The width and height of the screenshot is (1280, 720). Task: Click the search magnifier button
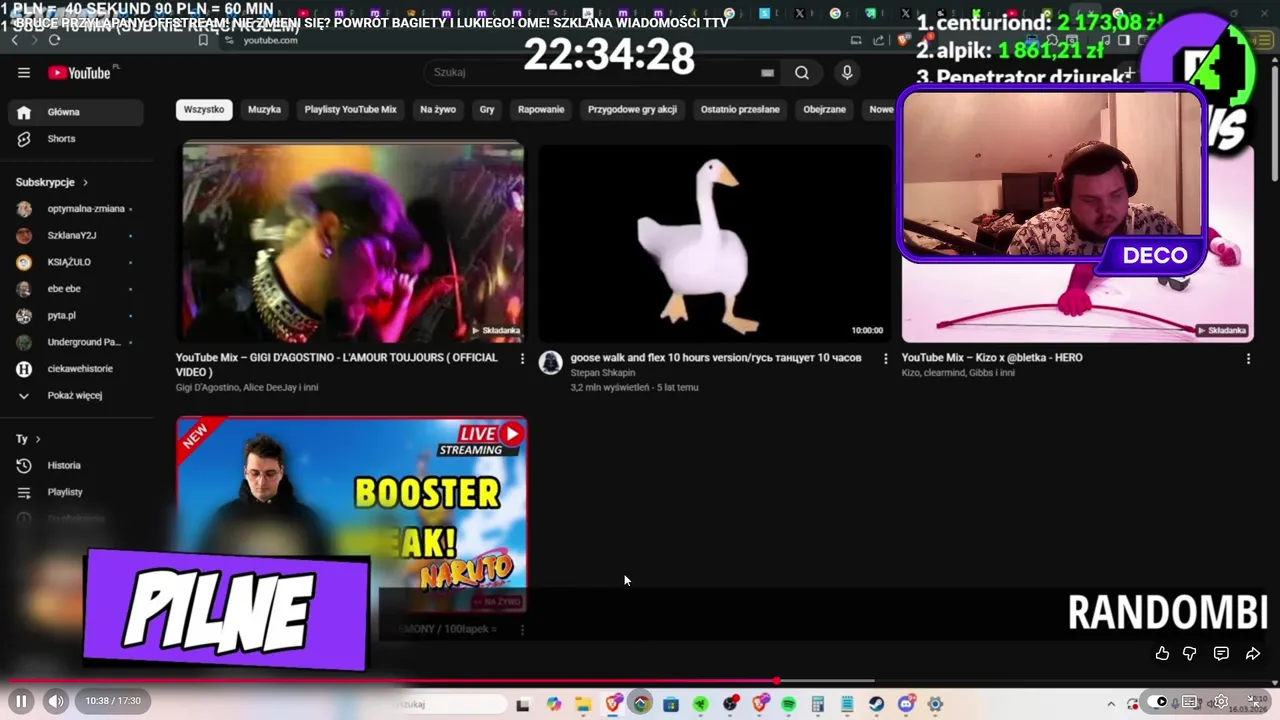(x=802, y=72)
